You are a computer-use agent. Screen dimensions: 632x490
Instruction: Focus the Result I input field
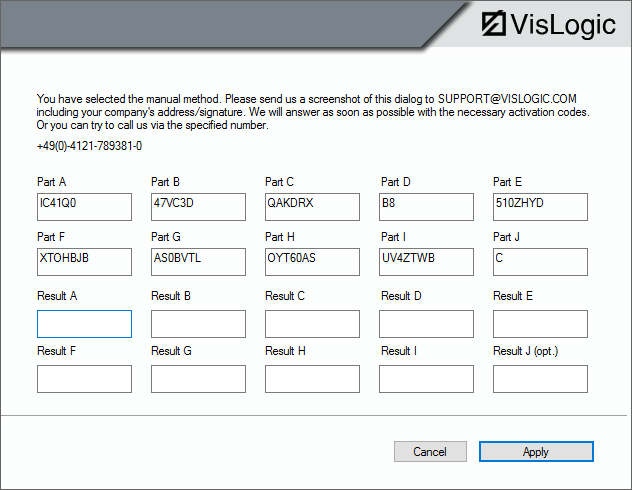point(427,379)
